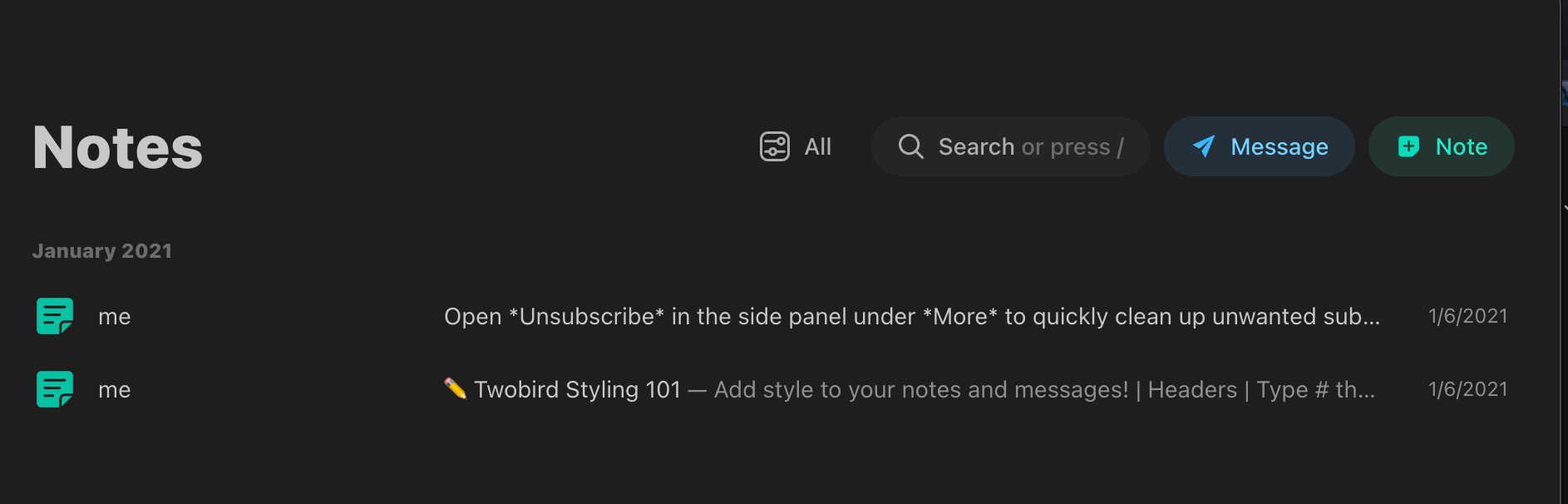Click the search magnifier icon
This screenshot has width=1568, height=504.
click(x=911, y=146)
